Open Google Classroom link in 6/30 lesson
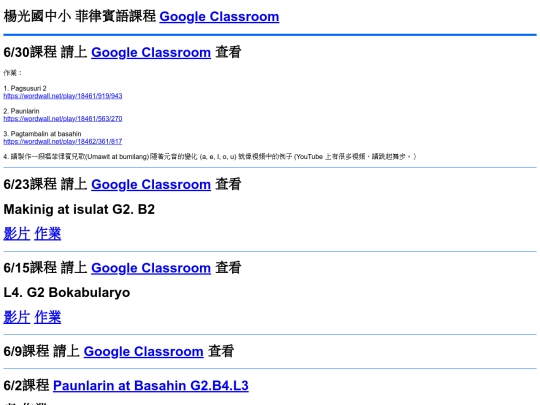Viewport: 540px width, 405px height. [x=151, y=52]
